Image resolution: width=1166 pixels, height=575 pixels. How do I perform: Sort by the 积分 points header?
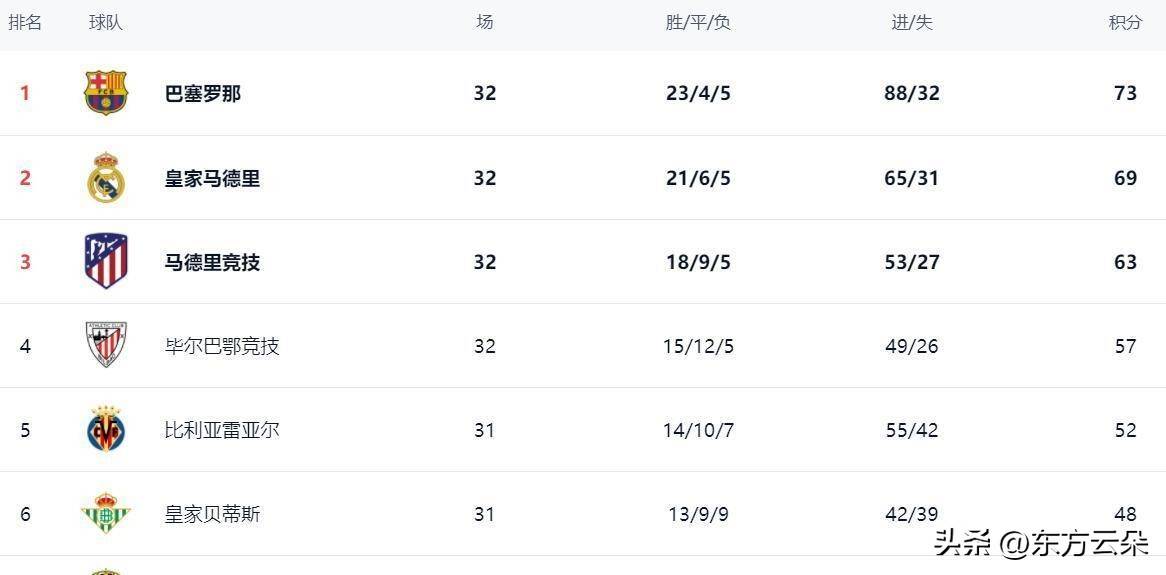pyautogui.click(x=1125, y=22)
